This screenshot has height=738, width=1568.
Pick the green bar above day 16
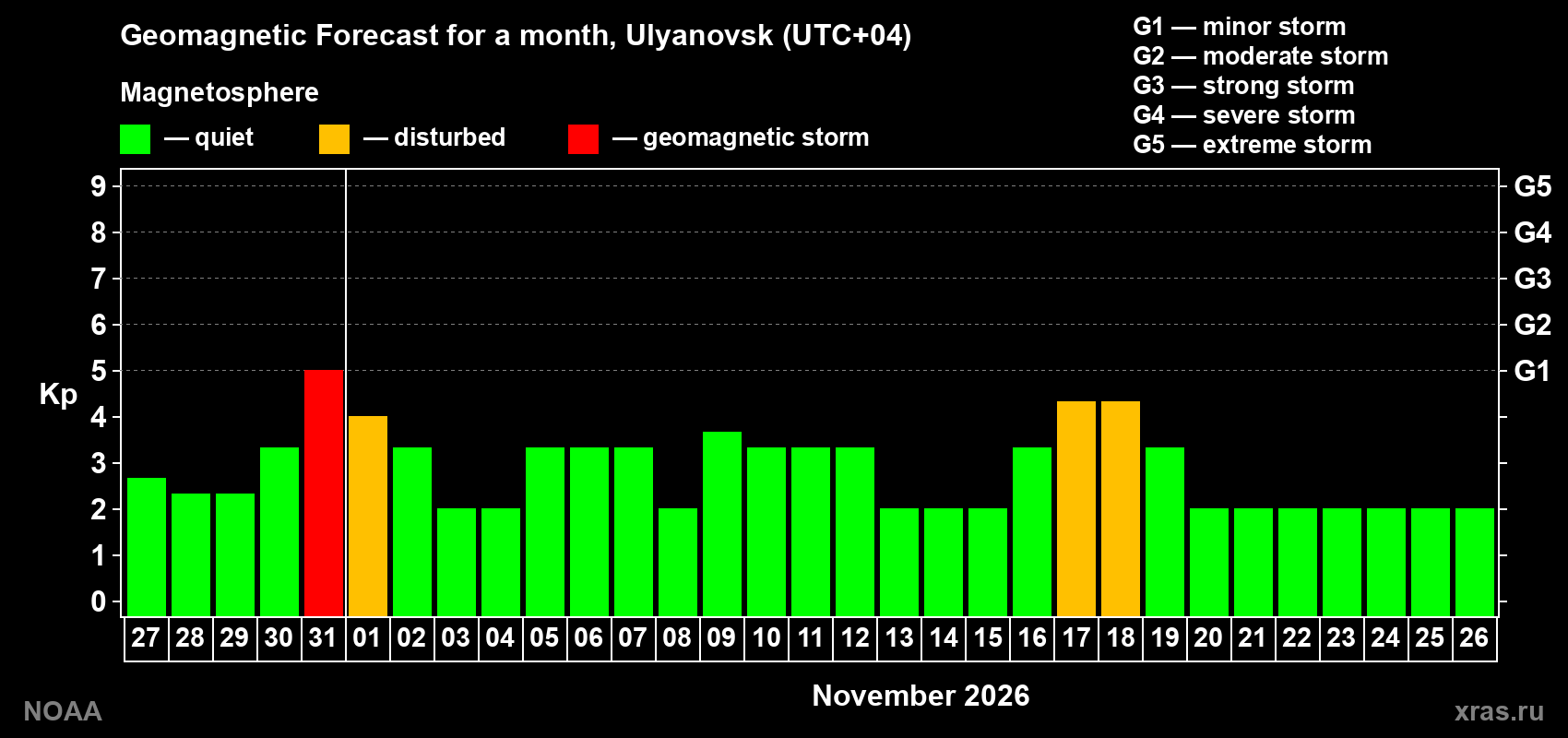click(1032, 532)
